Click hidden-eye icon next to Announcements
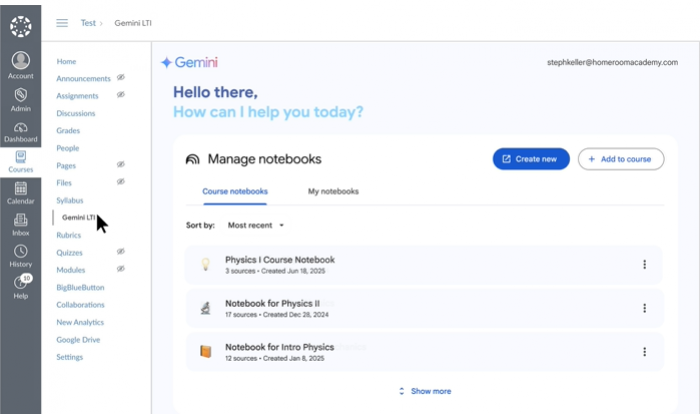The width and height of the screenshot is (700, 414). (121, 77)
